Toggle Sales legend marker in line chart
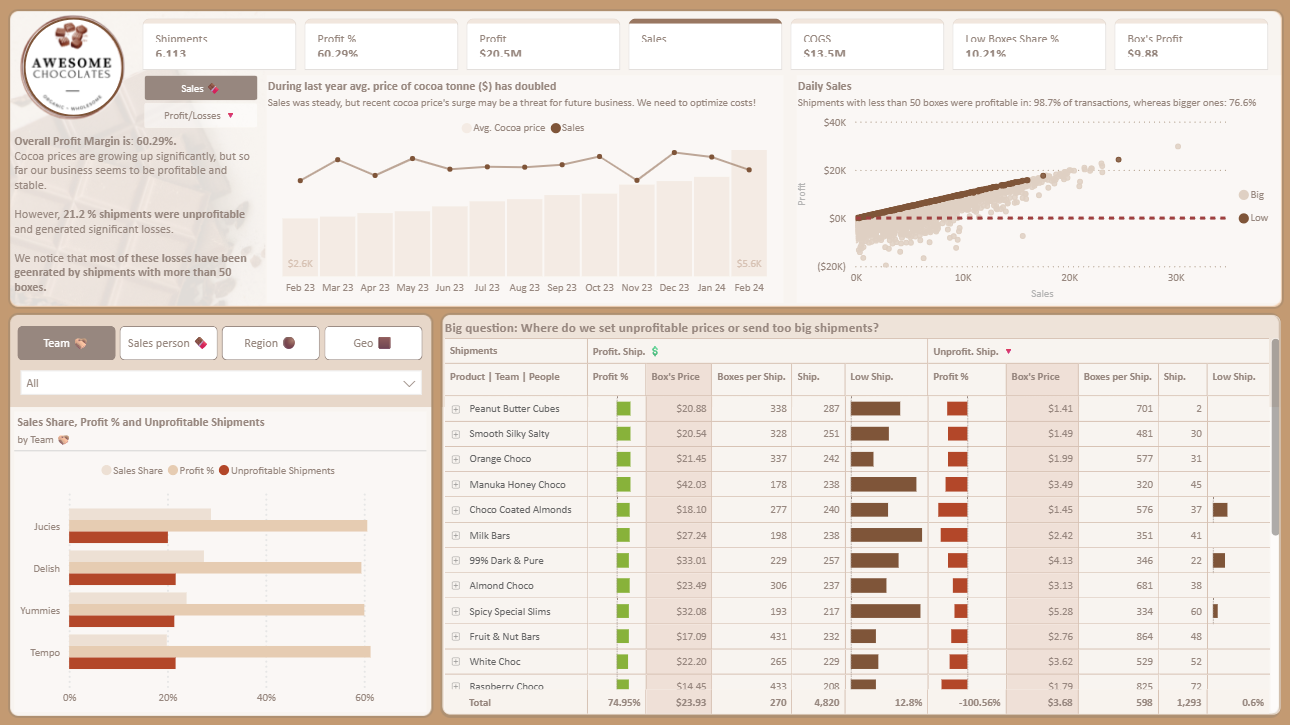Screen dimensions: 1290x725 point(555,128)
